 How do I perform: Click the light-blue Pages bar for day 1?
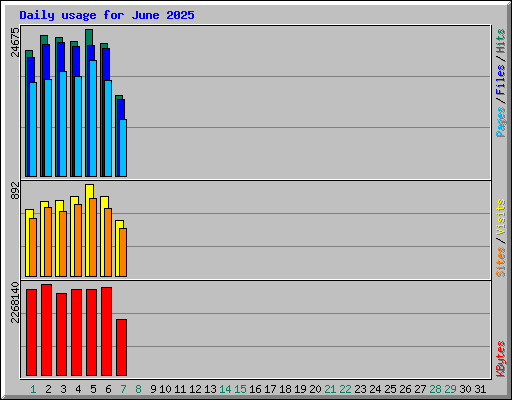33,129
